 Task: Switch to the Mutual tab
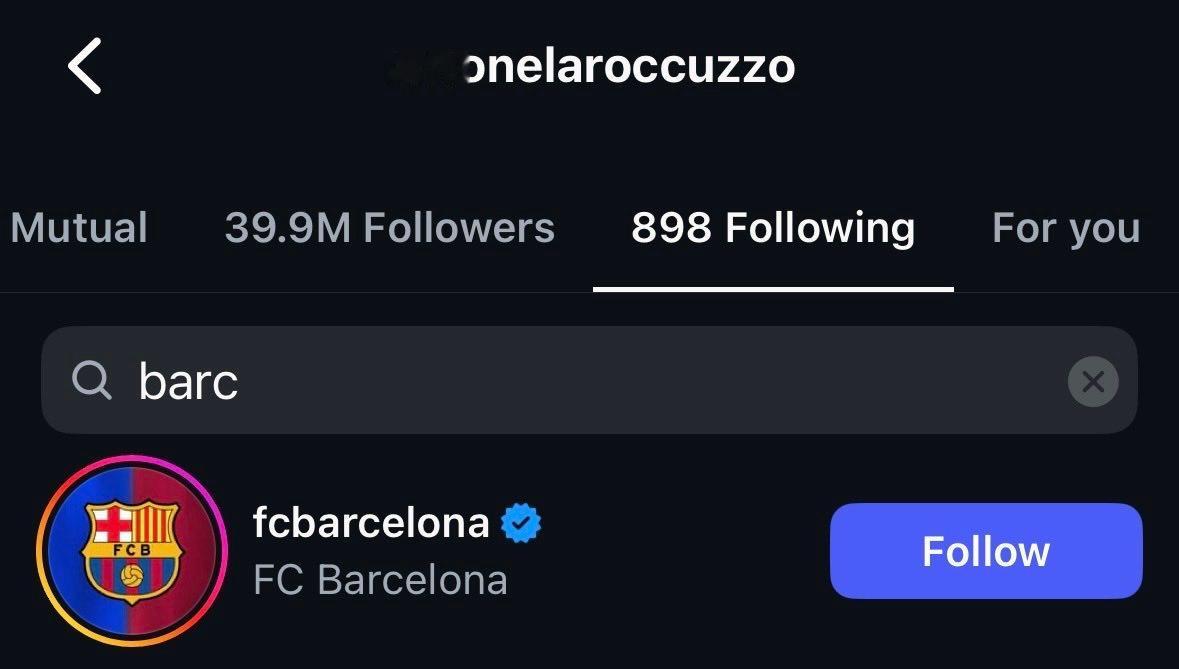[x=79, y=228]
